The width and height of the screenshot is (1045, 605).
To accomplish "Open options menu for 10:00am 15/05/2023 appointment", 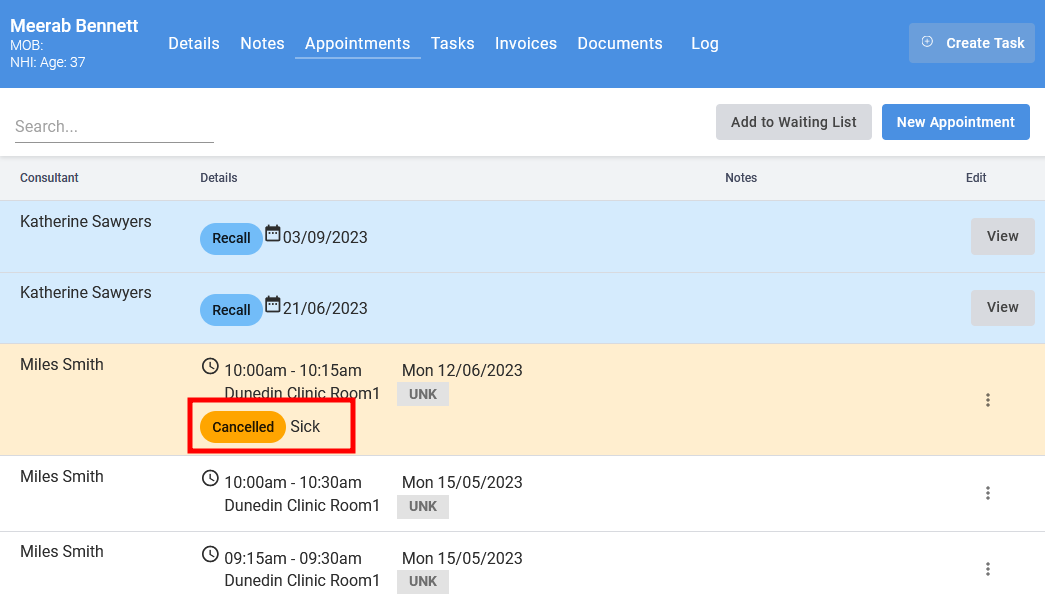I will tap(987, 493).
